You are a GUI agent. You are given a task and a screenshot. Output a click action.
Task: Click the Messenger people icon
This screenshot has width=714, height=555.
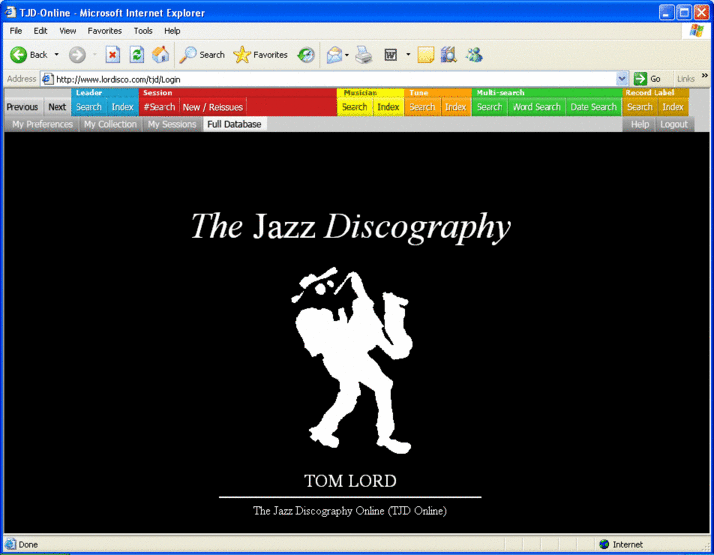point(474,55)
